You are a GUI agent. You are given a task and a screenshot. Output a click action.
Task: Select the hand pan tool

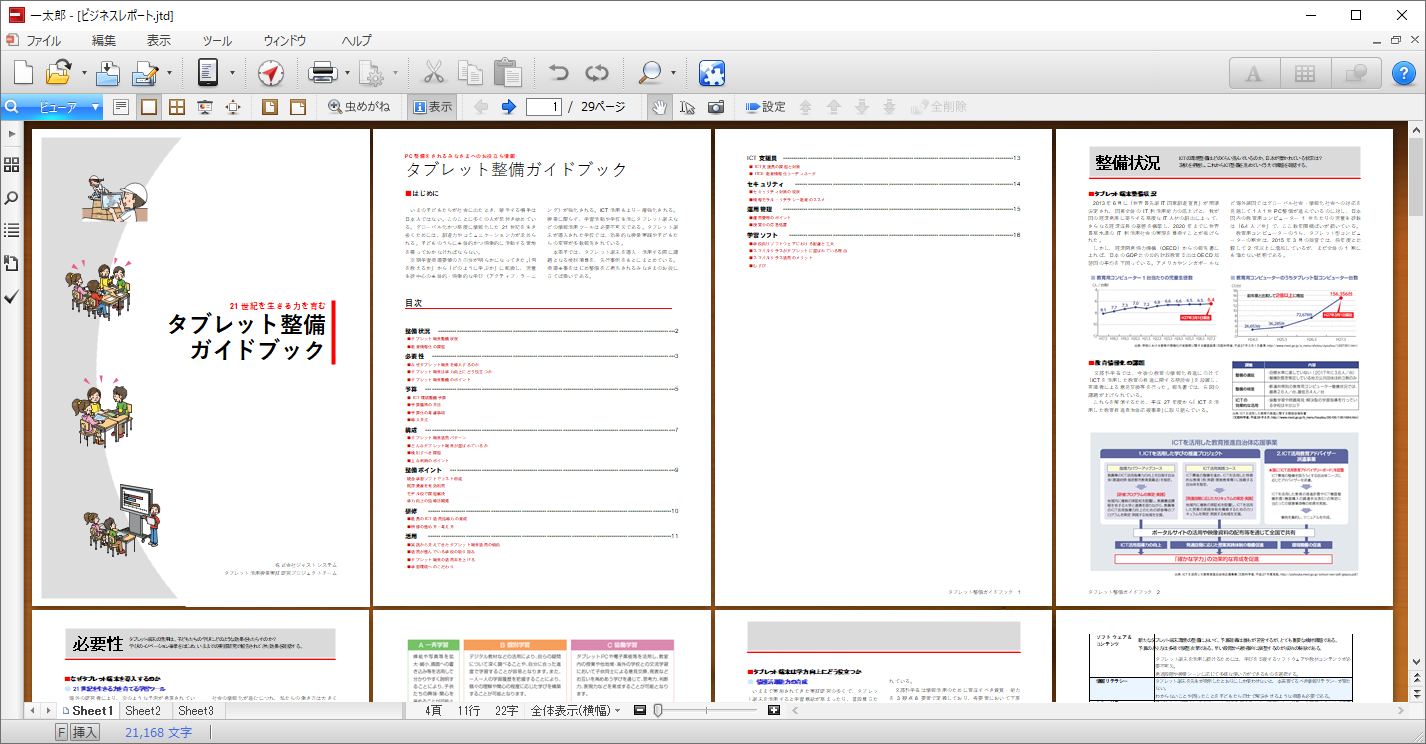point(659,107)
